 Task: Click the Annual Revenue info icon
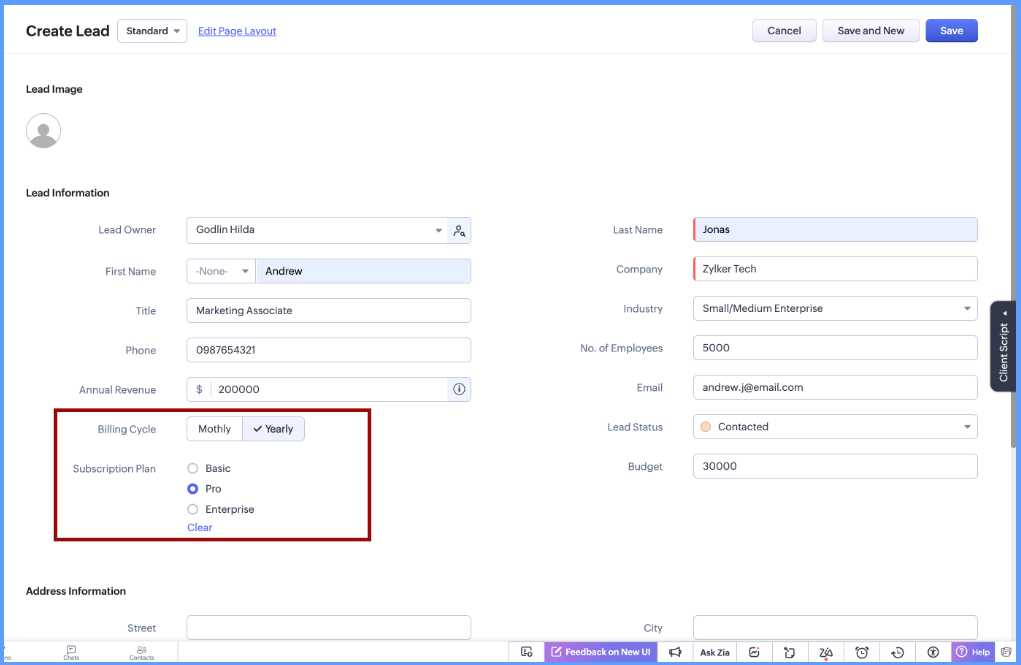click(x=458, y=389)
